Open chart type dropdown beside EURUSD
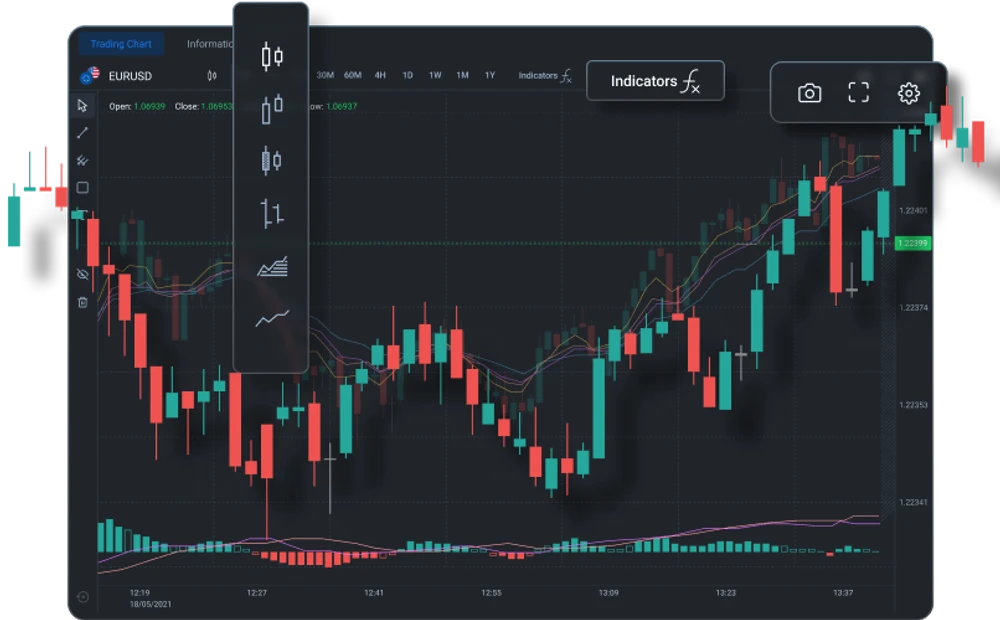1000x620 pixels. [212, 76]
